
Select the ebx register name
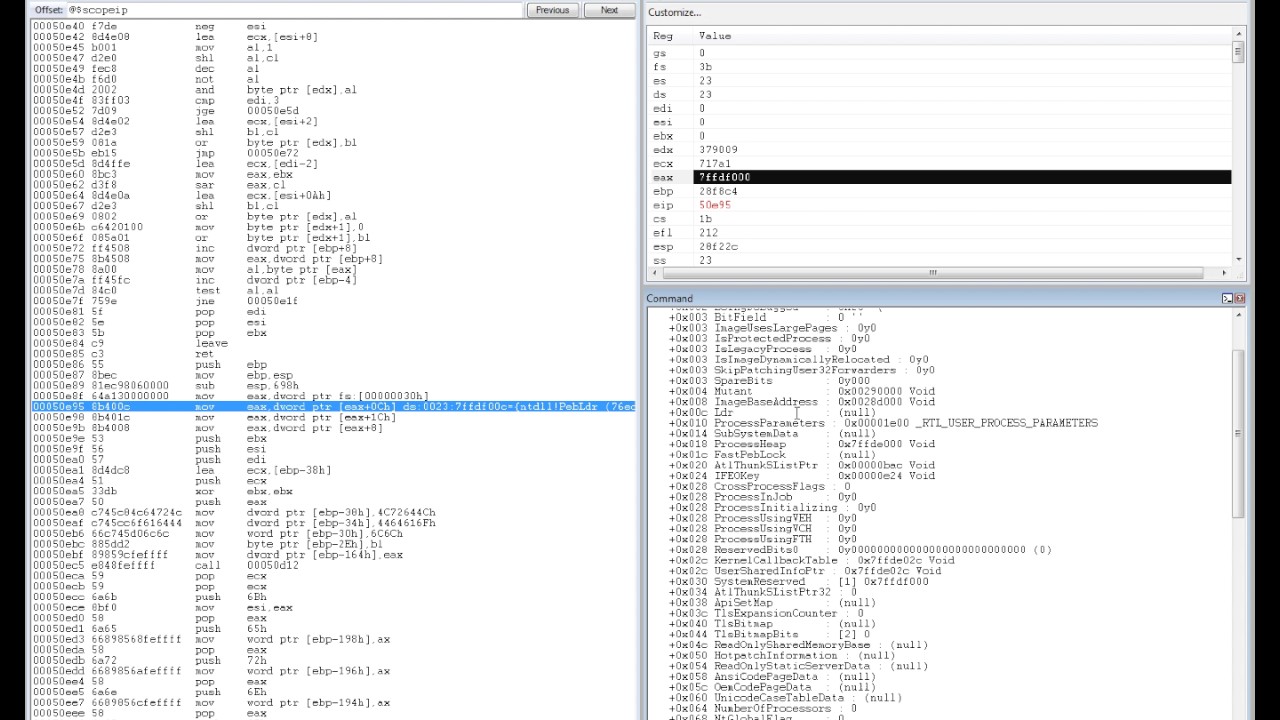click(663, 136)
